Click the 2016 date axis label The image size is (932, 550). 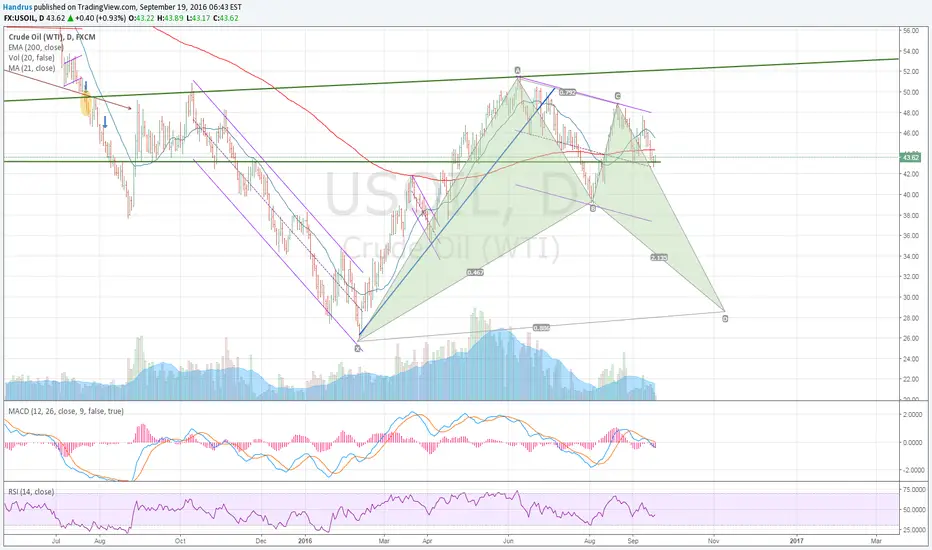(305, 541)
